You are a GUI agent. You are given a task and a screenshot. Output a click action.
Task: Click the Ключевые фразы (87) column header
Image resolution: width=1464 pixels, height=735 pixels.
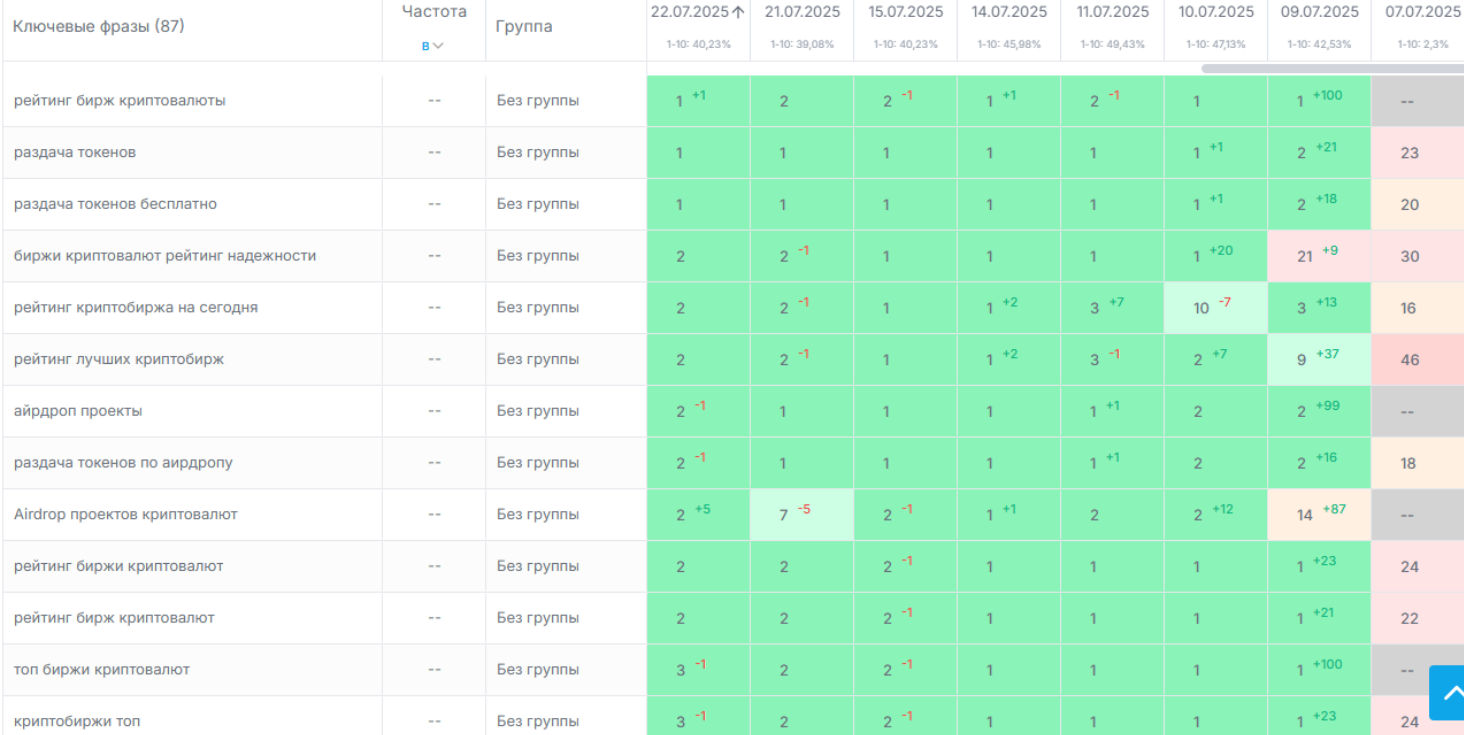click(x=98, y=26)
